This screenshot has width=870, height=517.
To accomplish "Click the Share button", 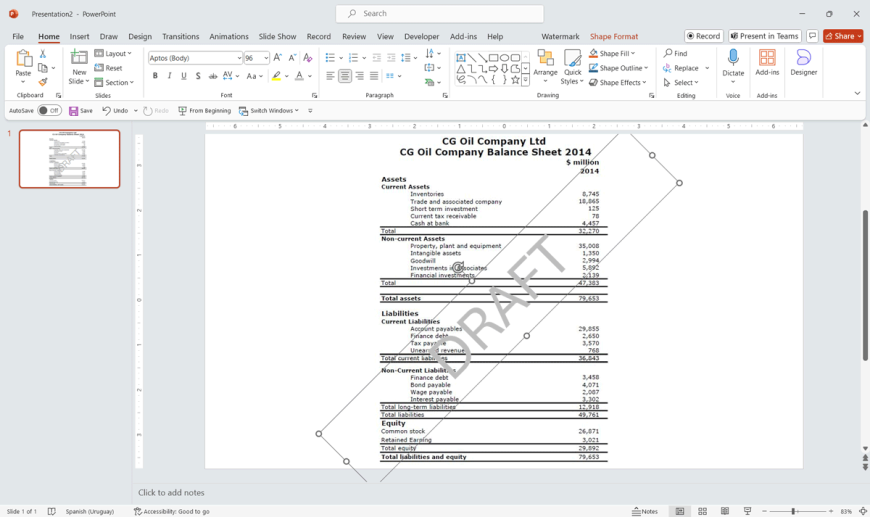I will 843,36.
